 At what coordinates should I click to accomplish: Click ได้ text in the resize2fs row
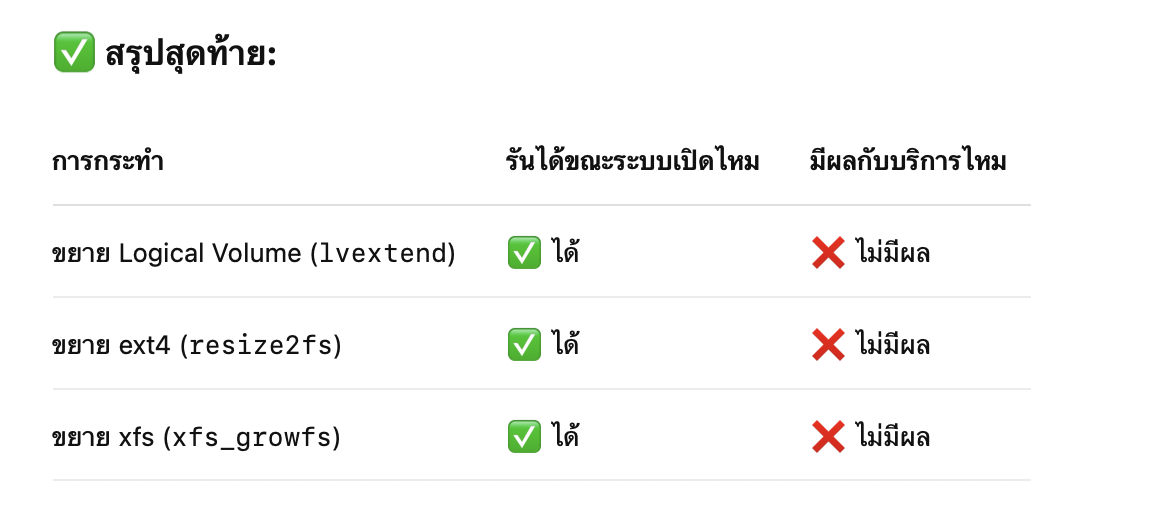(566, 344)
